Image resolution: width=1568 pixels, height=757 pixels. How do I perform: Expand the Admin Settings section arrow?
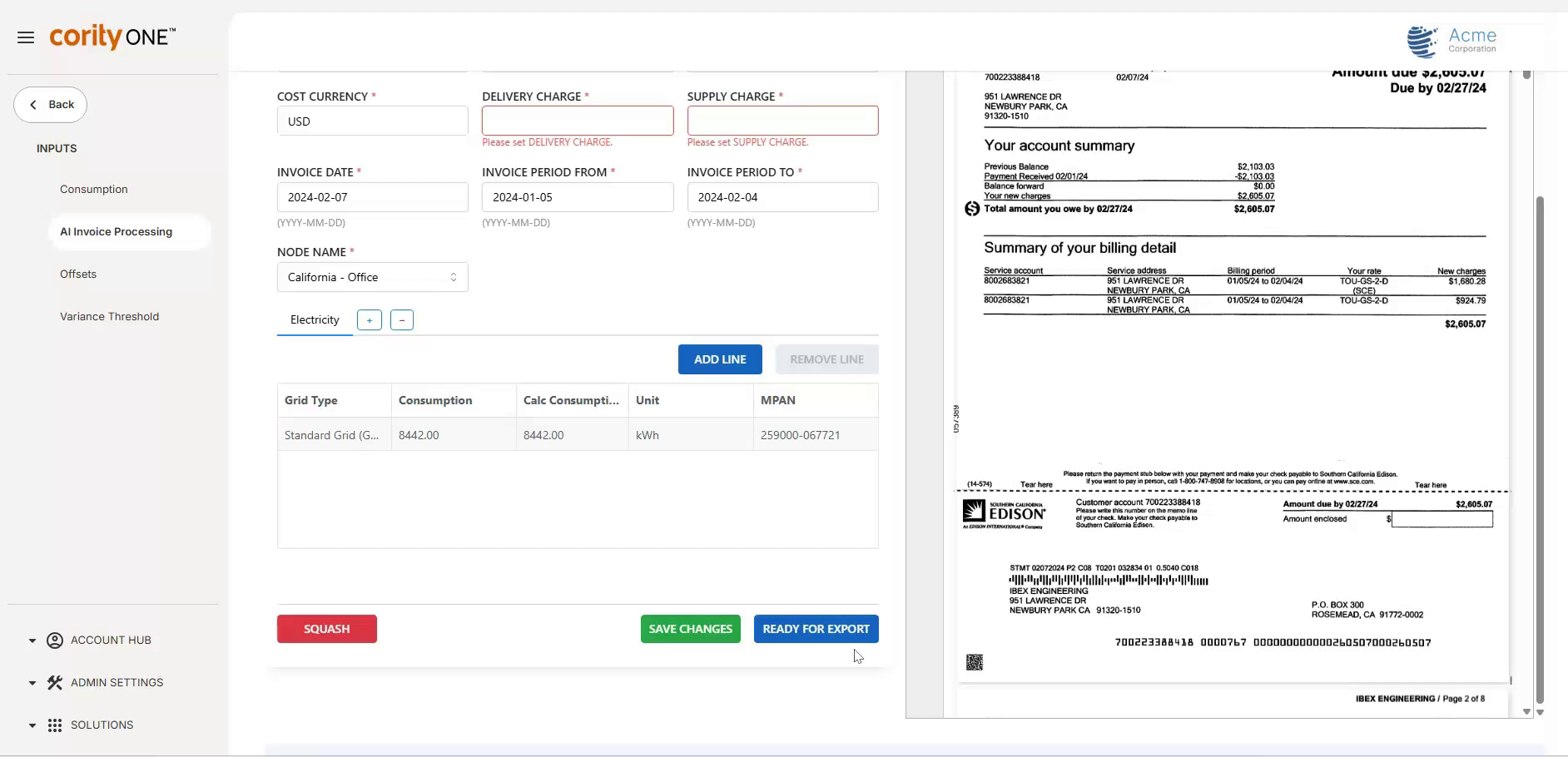click(32, 683)
